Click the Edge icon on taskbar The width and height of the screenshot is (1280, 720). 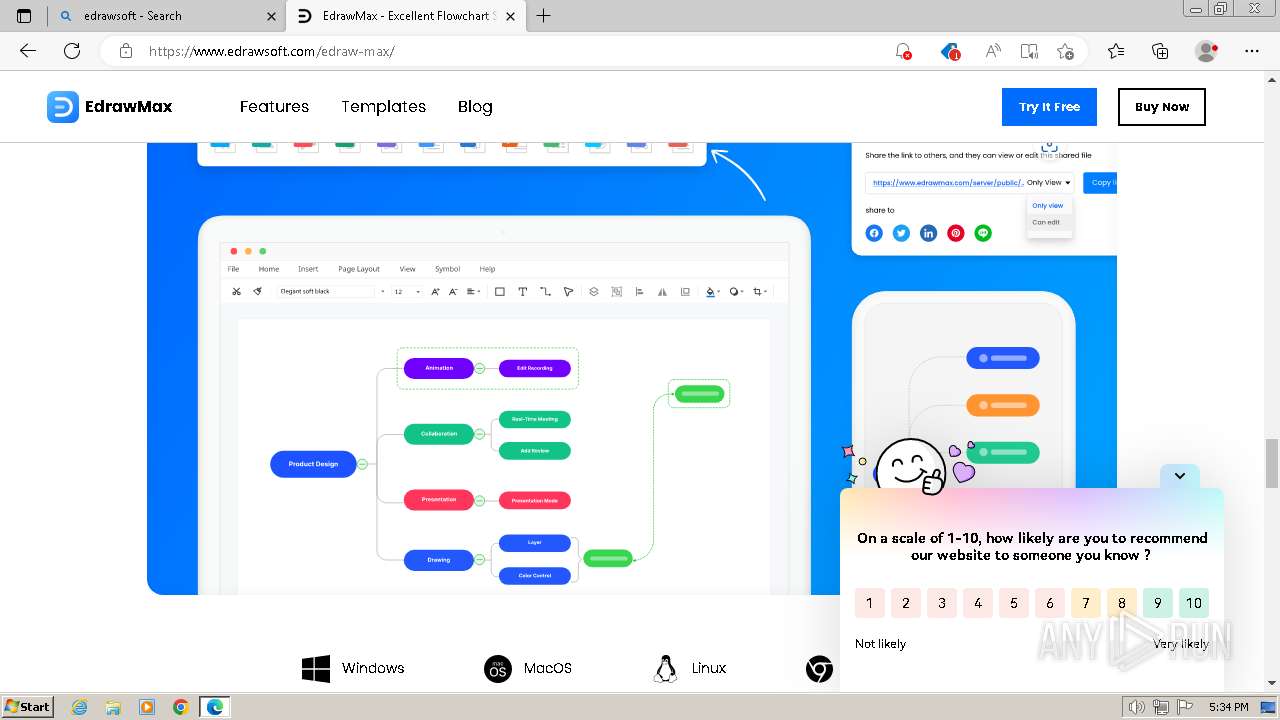(214, 707)
